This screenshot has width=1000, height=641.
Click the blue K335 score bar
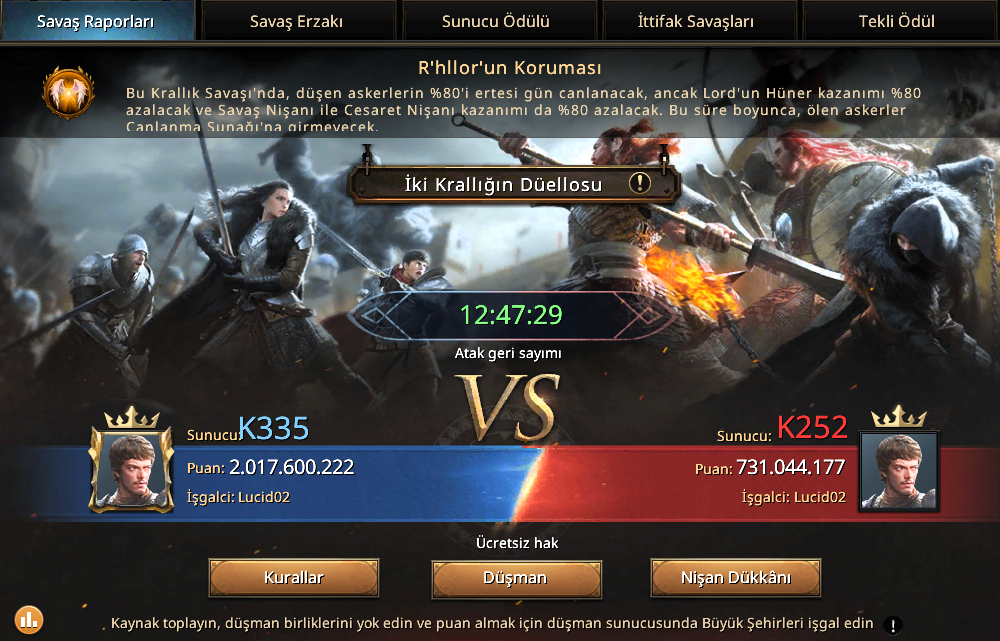point(274,483)
